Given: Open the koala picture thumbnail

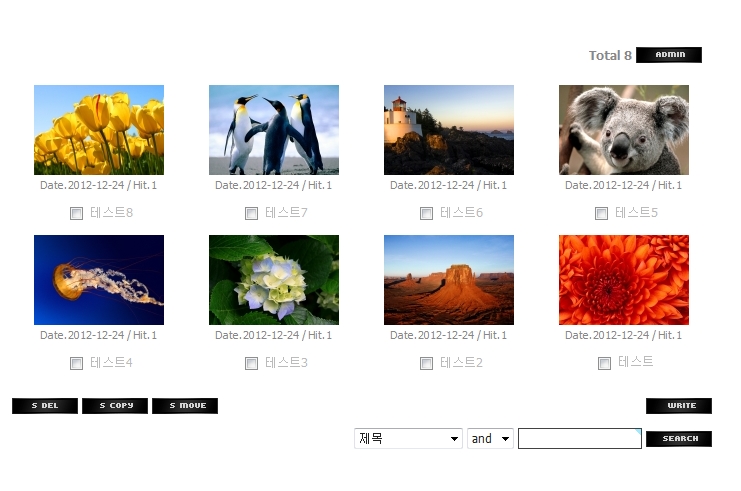Looking at the screenshot, I should coord(623,130).
